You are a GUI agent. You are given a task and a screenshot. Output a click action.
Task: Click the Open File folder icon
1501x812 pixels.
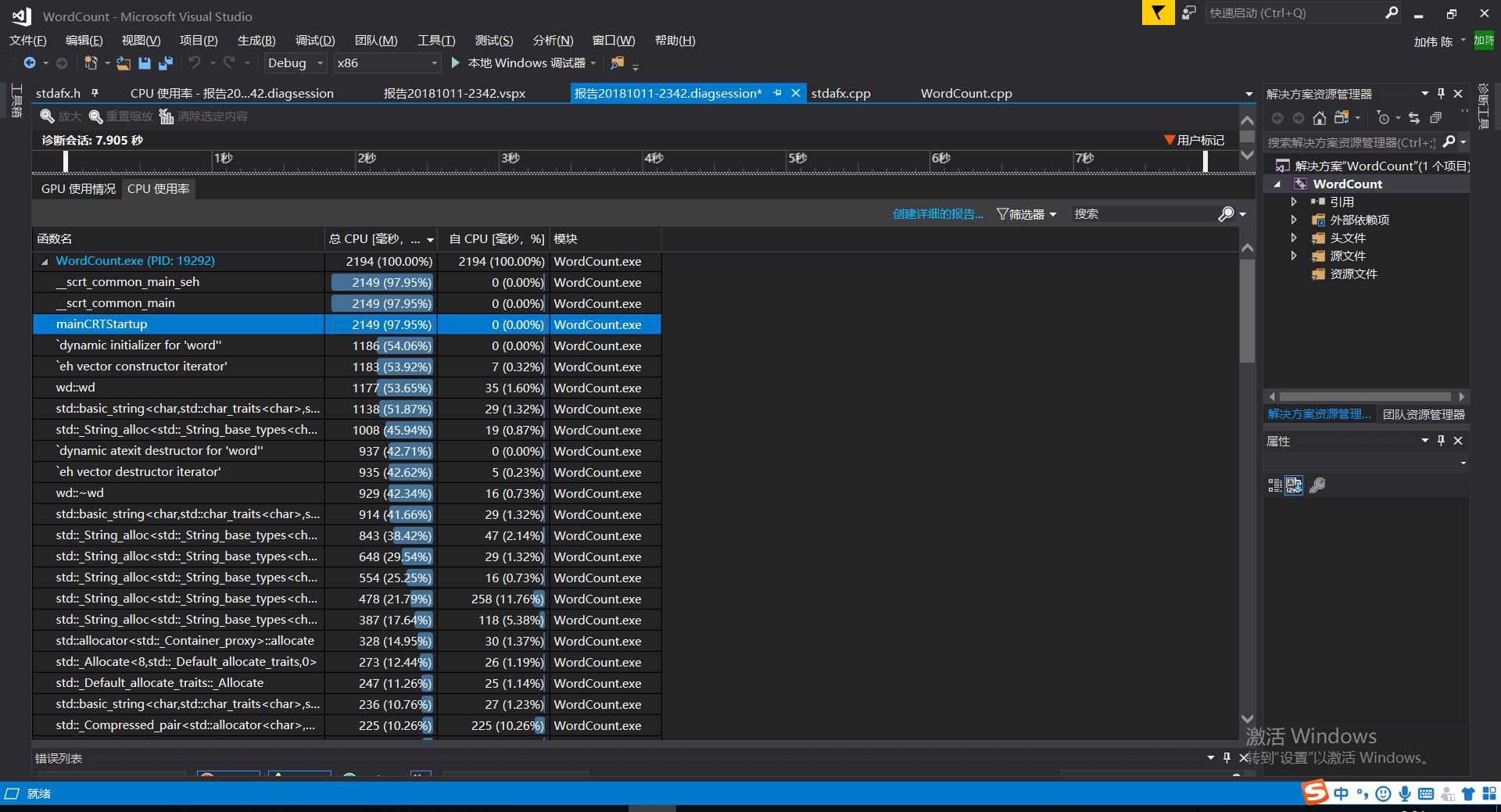pos(124,63)
